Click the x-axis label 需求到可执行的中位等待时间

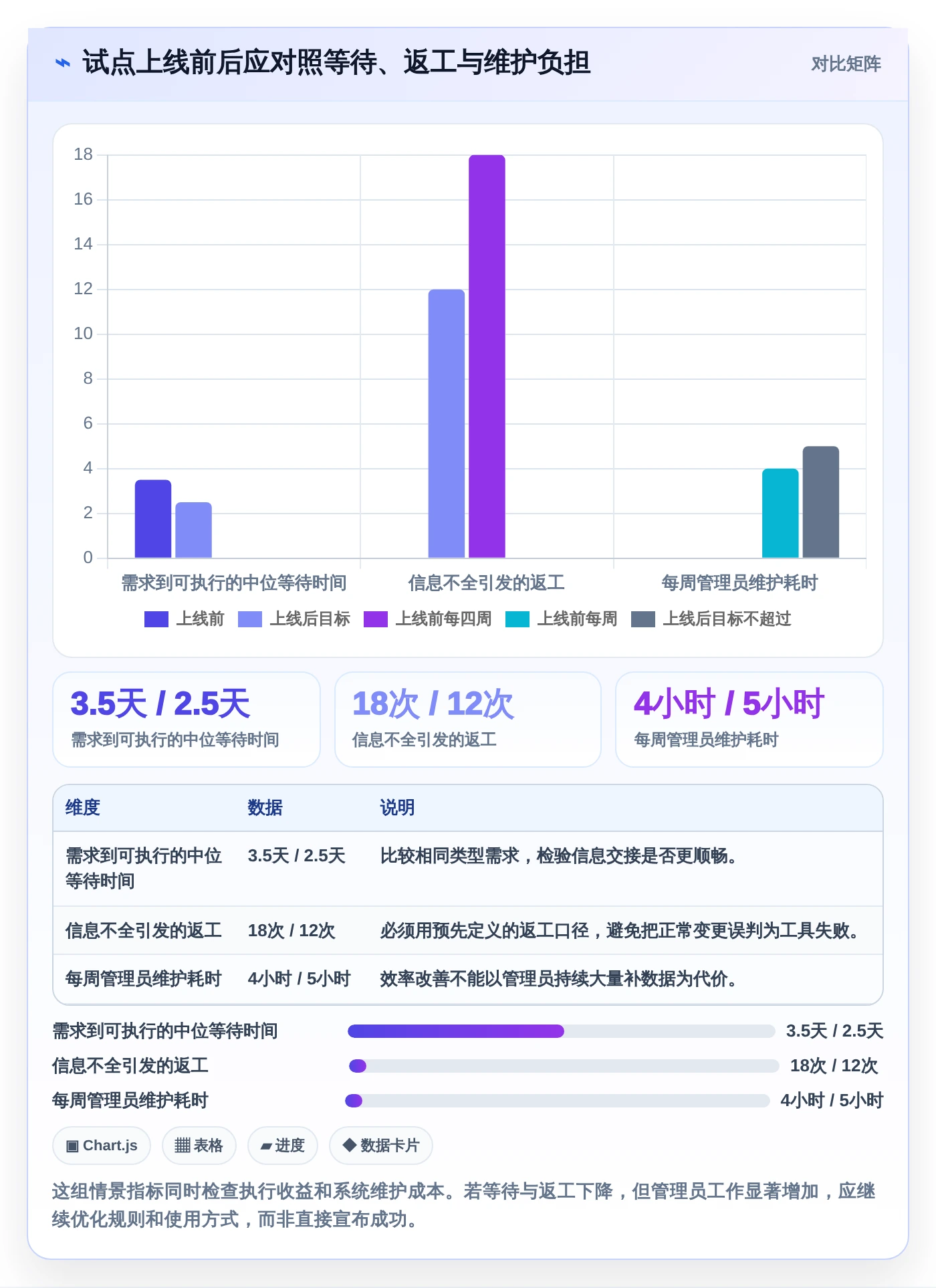point(234,583)
